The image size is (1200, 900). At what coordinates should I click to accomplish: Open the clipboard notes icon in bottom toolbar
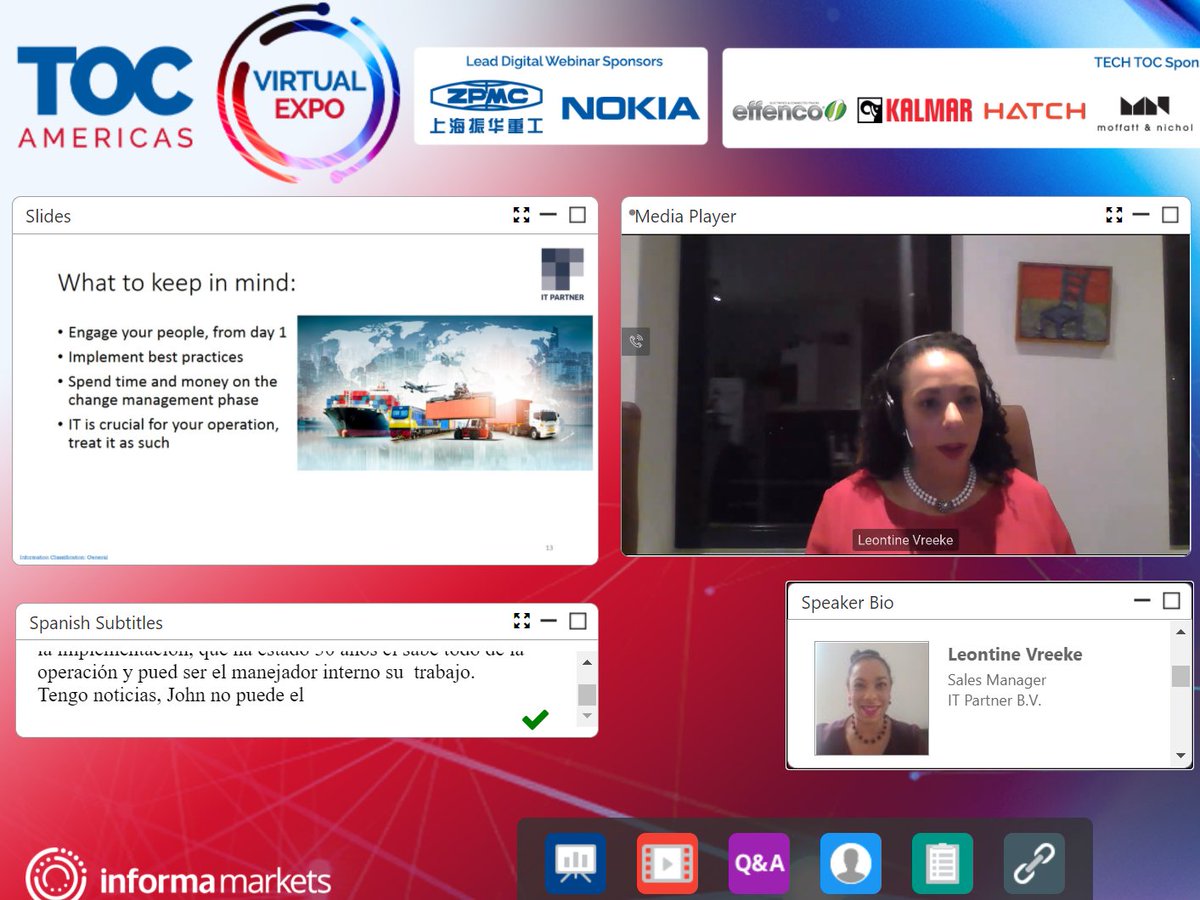(x=942, y=862)
